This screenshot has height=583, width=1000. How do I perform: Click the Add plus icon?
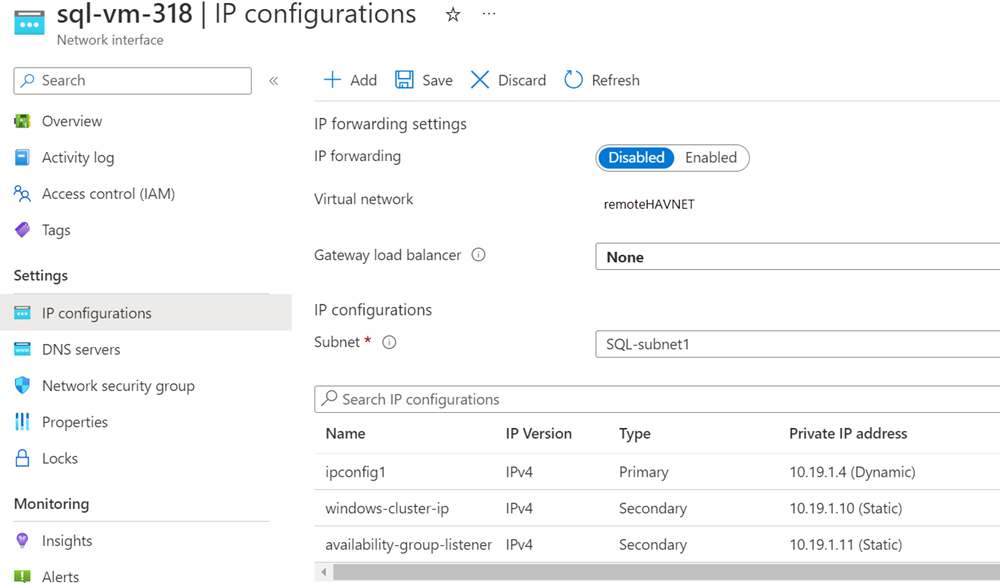click(332, 80)
